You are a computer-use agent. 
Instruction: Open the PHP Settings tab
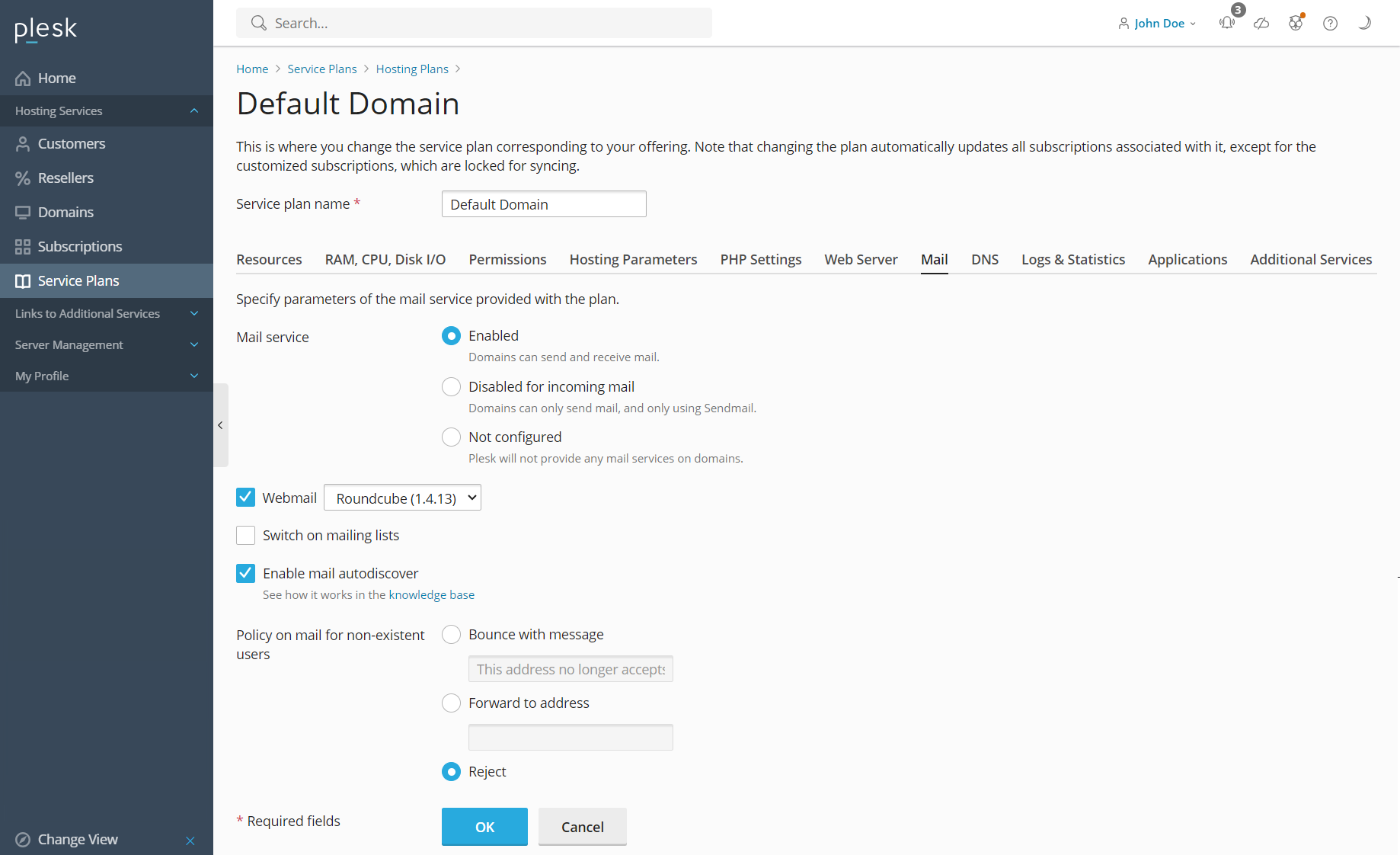coord(760,259)
